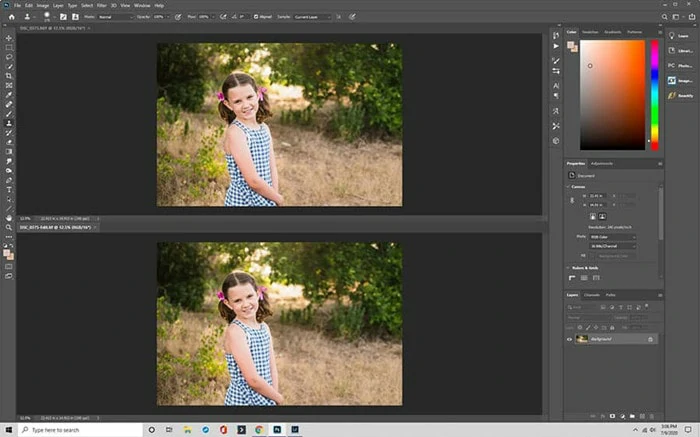The height and width of the screenshot is (437, 700).
Task: Open the Flow slider arrow in options bar
Action: pyautogui.click(x=212, y=17)
